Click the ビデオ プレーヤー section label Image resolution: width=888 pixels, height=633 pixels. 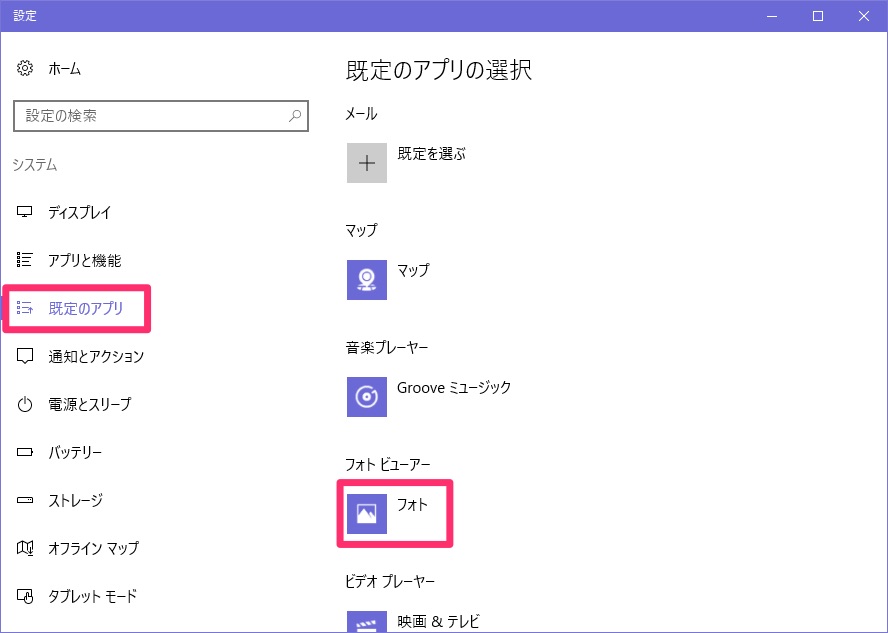click(390, 581)
